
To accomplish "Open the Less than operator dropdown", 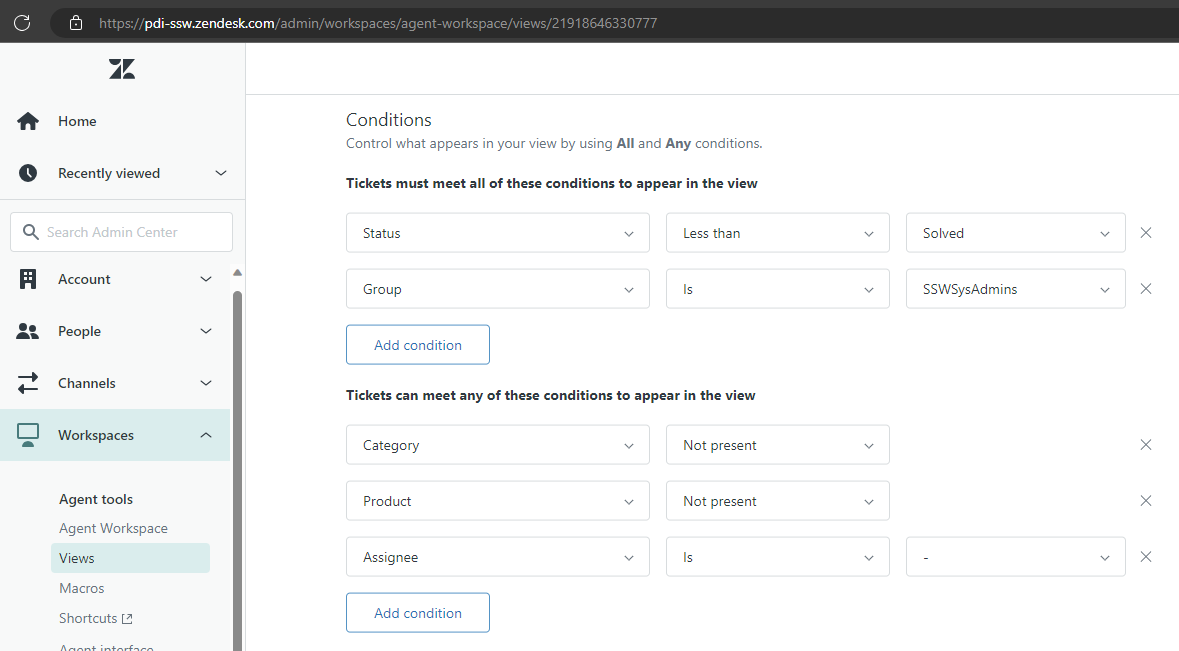I will 777,233.
